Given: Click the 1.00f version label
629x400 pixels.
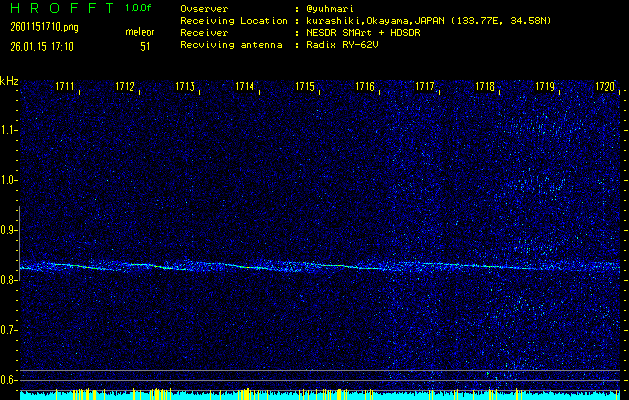Looking at the screenshot, I should pos(139,8).
